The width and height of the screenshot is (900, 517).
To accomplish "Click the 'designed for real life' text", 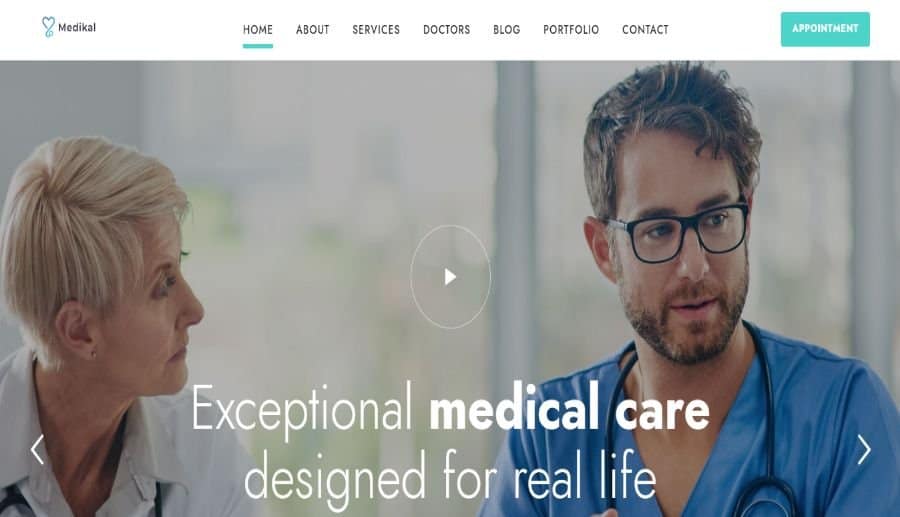I will [450, 477].
